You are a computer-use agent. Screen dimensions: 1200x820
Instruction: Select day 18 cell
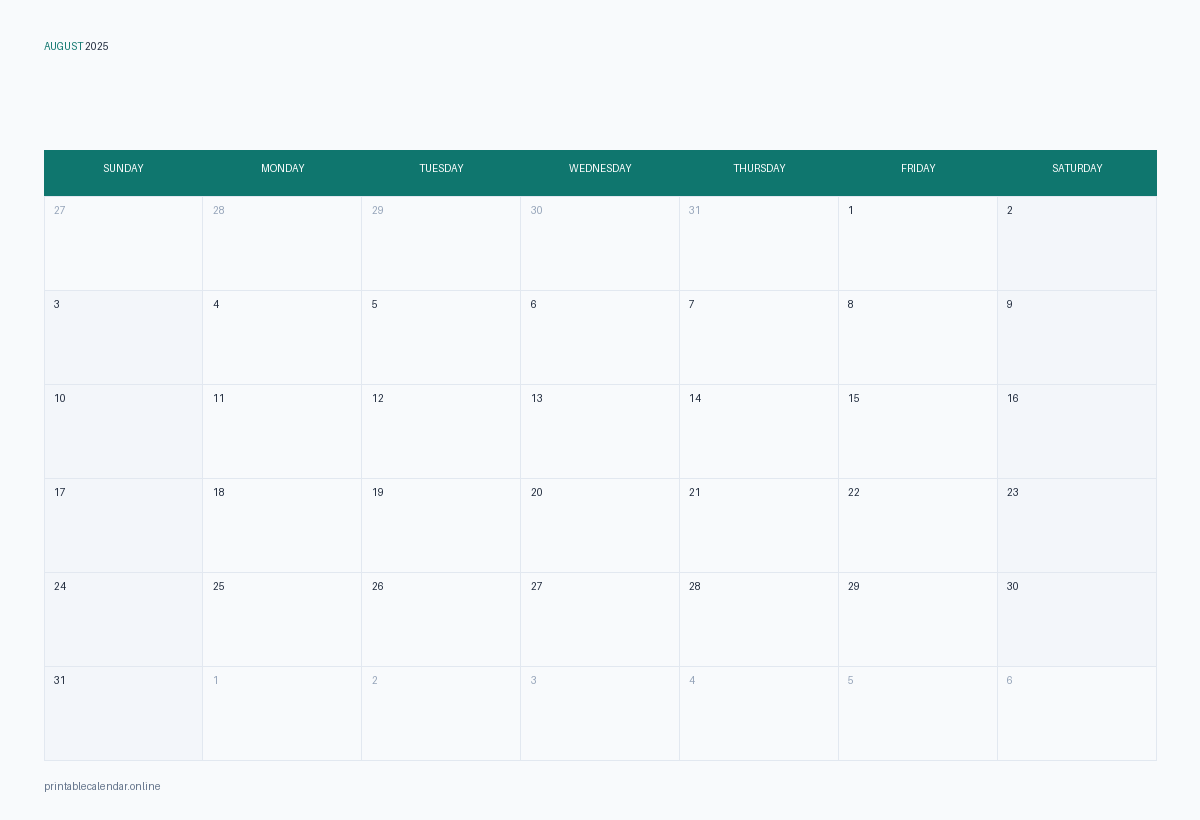(283, 526)
